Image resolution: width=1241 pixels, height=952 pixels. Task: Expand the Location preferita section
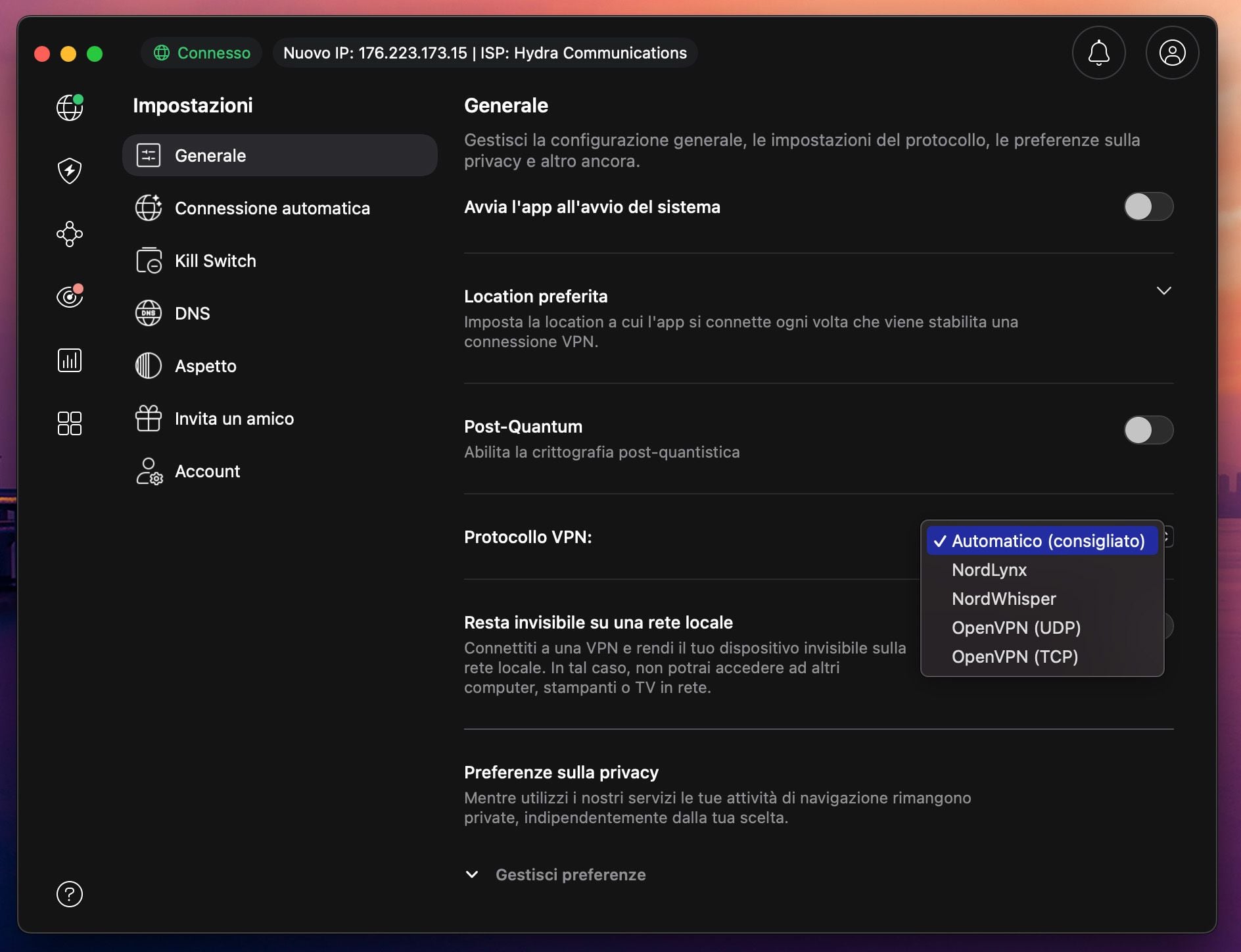coord(1164,290)
